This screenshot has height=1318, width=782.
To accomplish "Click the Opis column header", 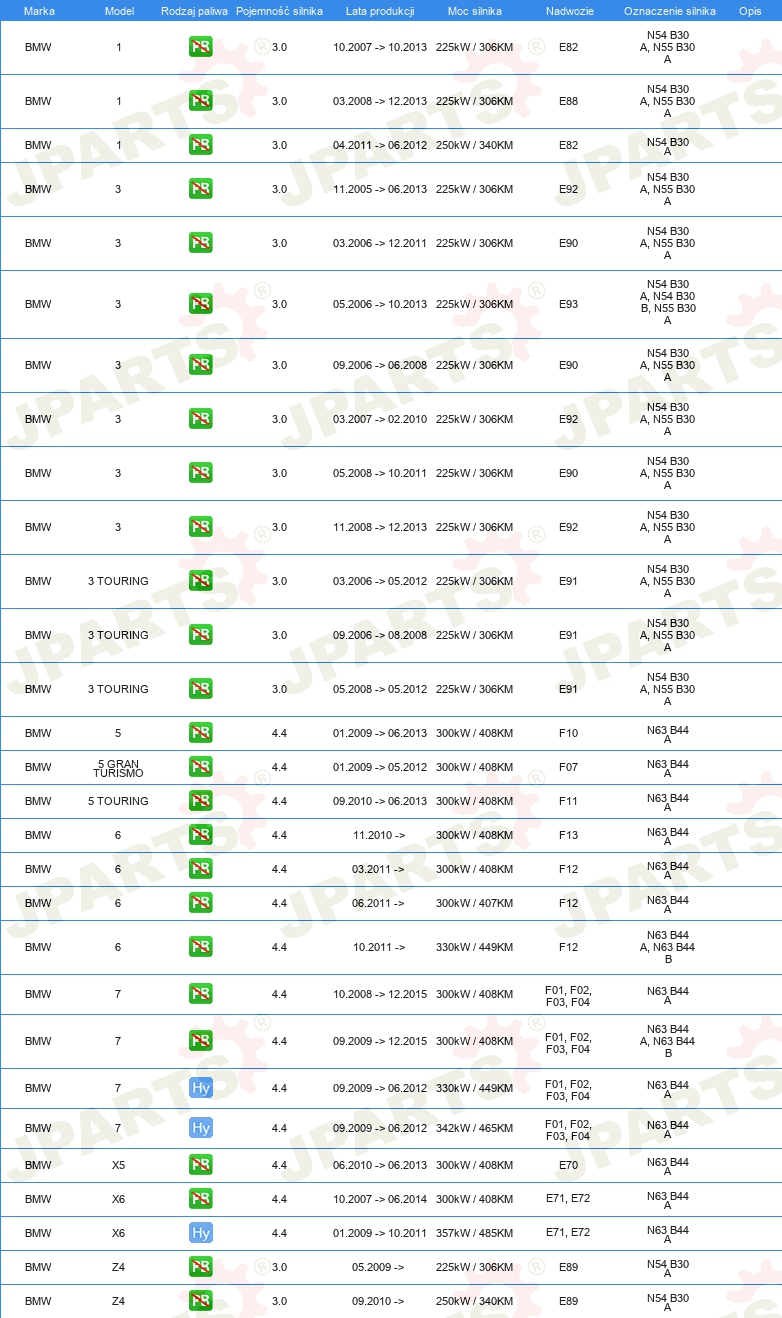I will click(749, 10).
